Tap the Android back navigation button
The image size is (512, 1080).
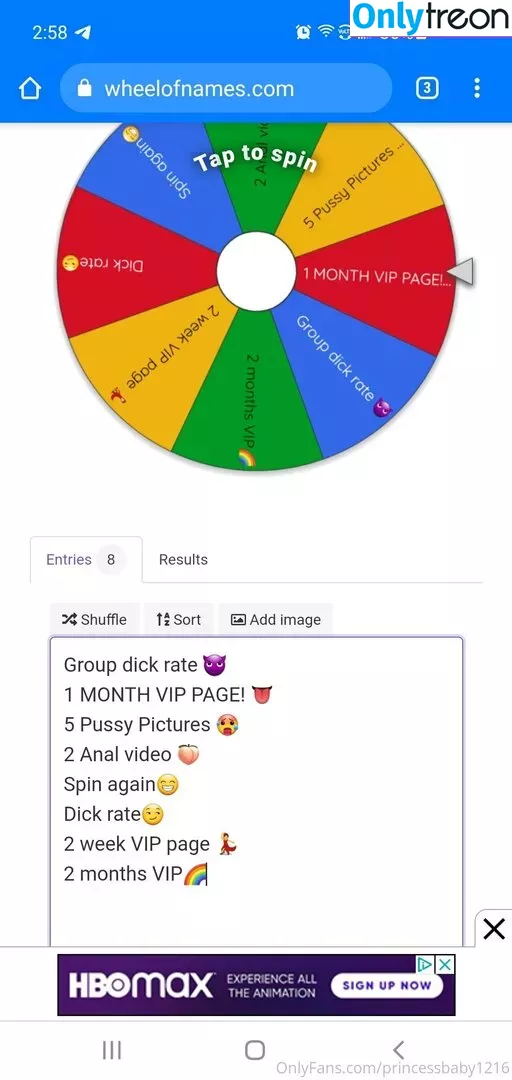click(x=398, y=1050)
